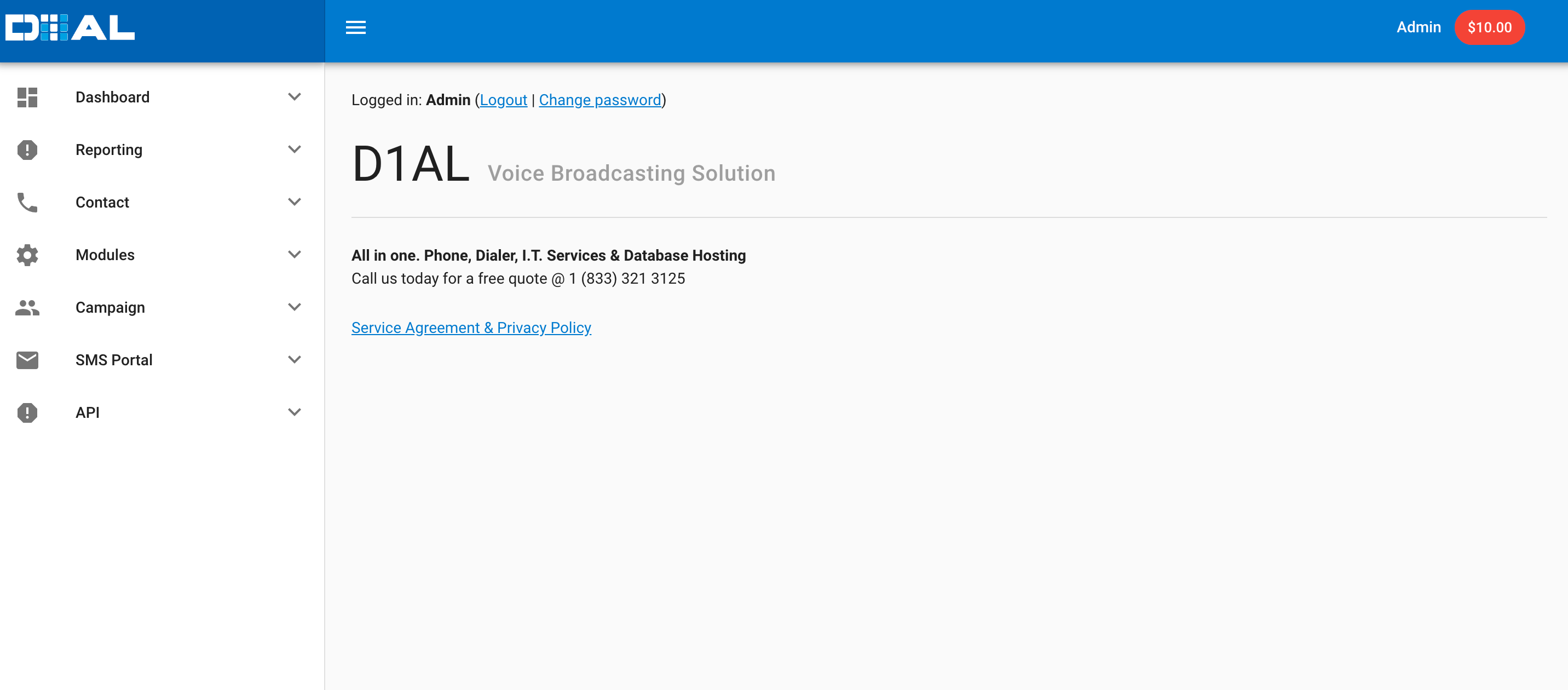
Task: Click the Contact phone icon
Action: click(x=27, y=202)
